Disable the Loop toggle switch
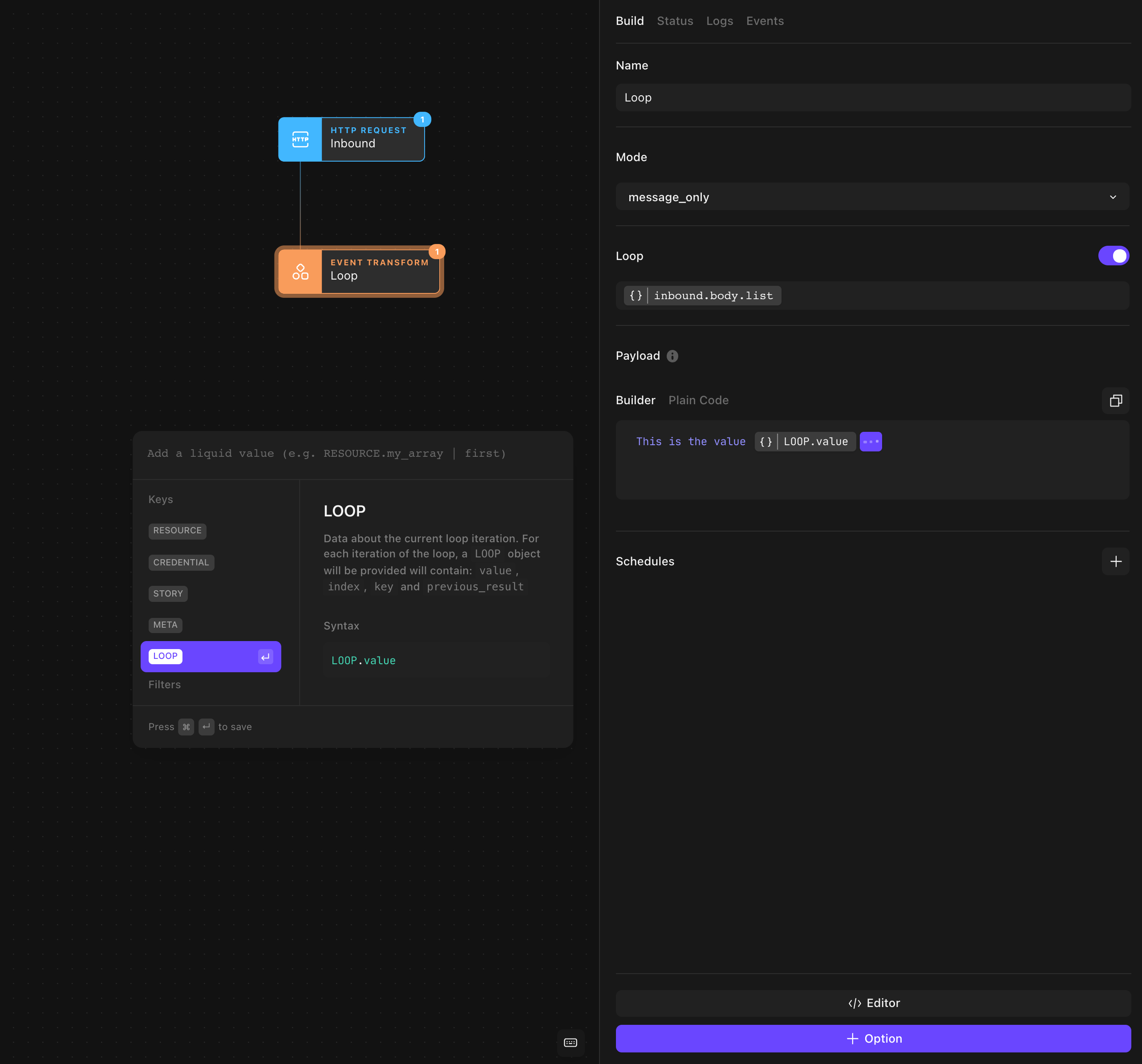Viewport: 1142px width, 1064px height. [x=1113, y=256]
